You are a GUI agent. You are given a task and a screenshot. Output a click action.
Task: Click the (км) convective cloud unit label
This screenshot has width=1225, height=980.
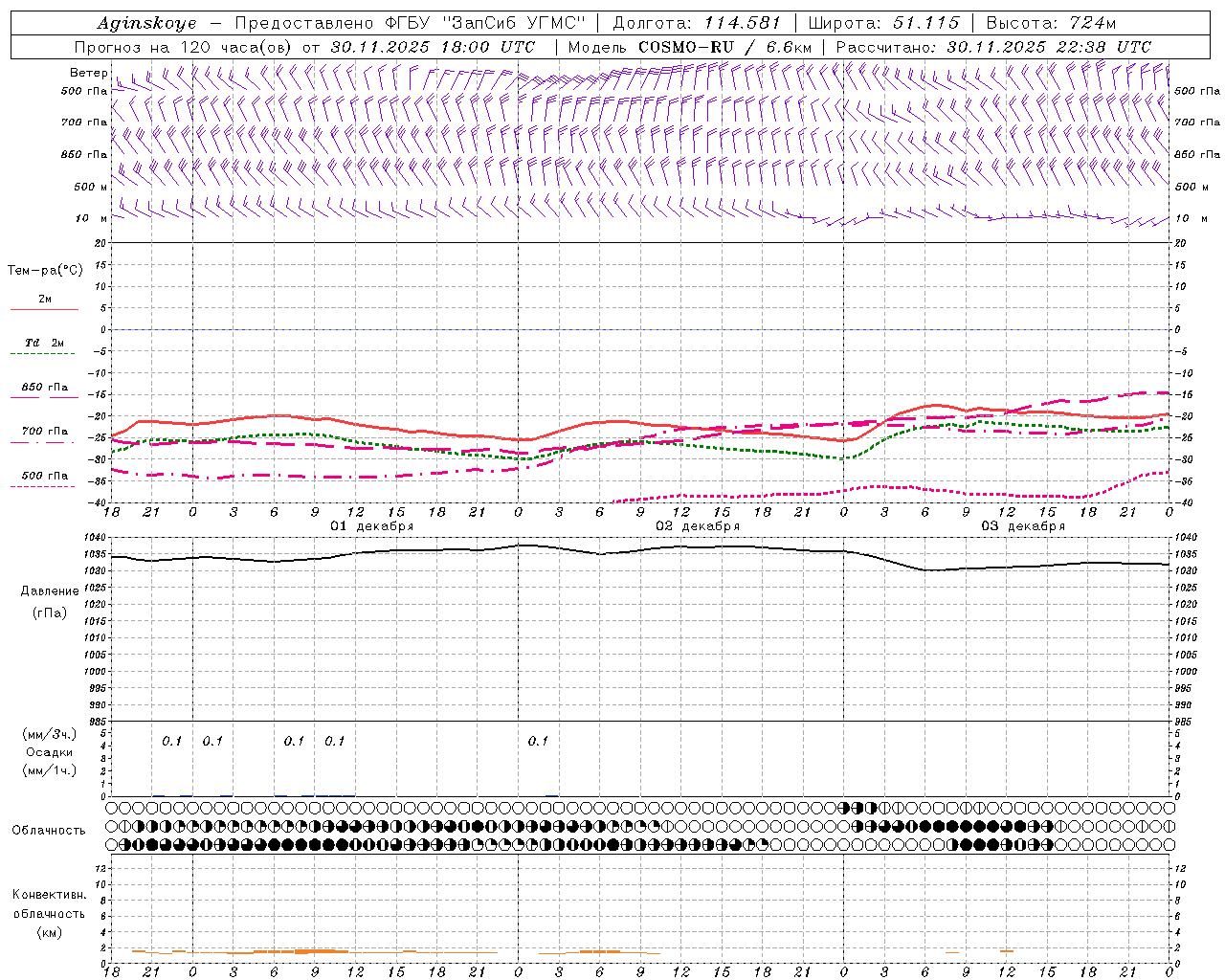[49, 932]
